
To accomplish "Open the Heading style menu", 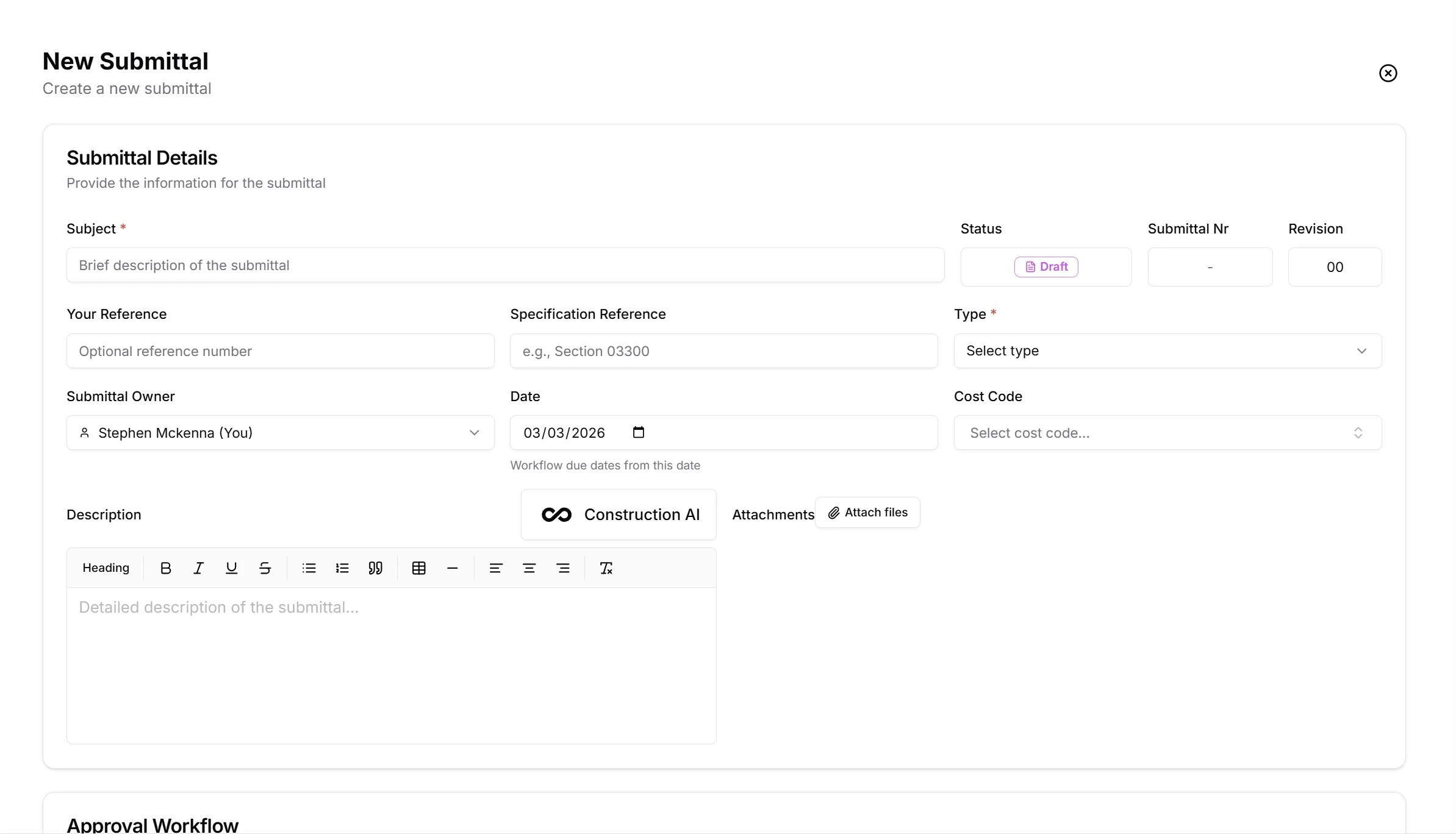I will tap(106, 568).
